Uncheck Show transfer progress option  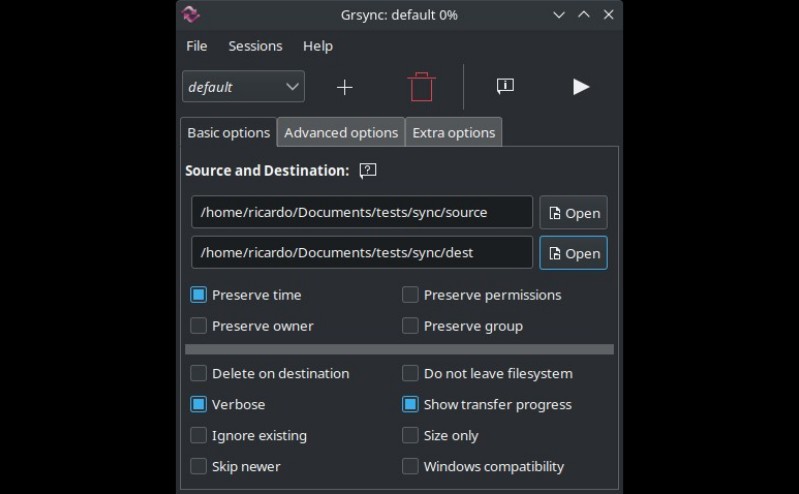pyautogui.click(x=410, y=404)
